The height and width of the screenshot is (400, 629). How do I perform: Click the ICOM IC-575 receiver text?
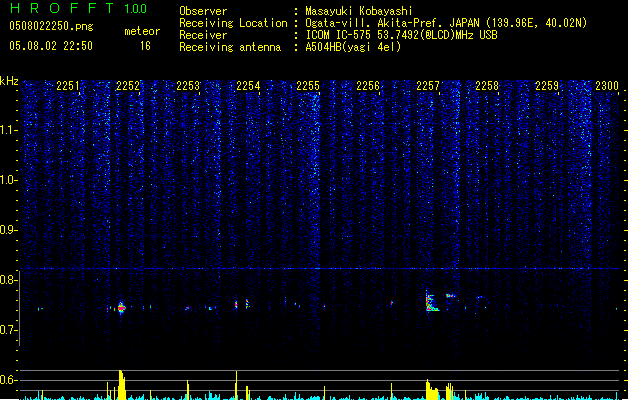(x=401, y=35)
